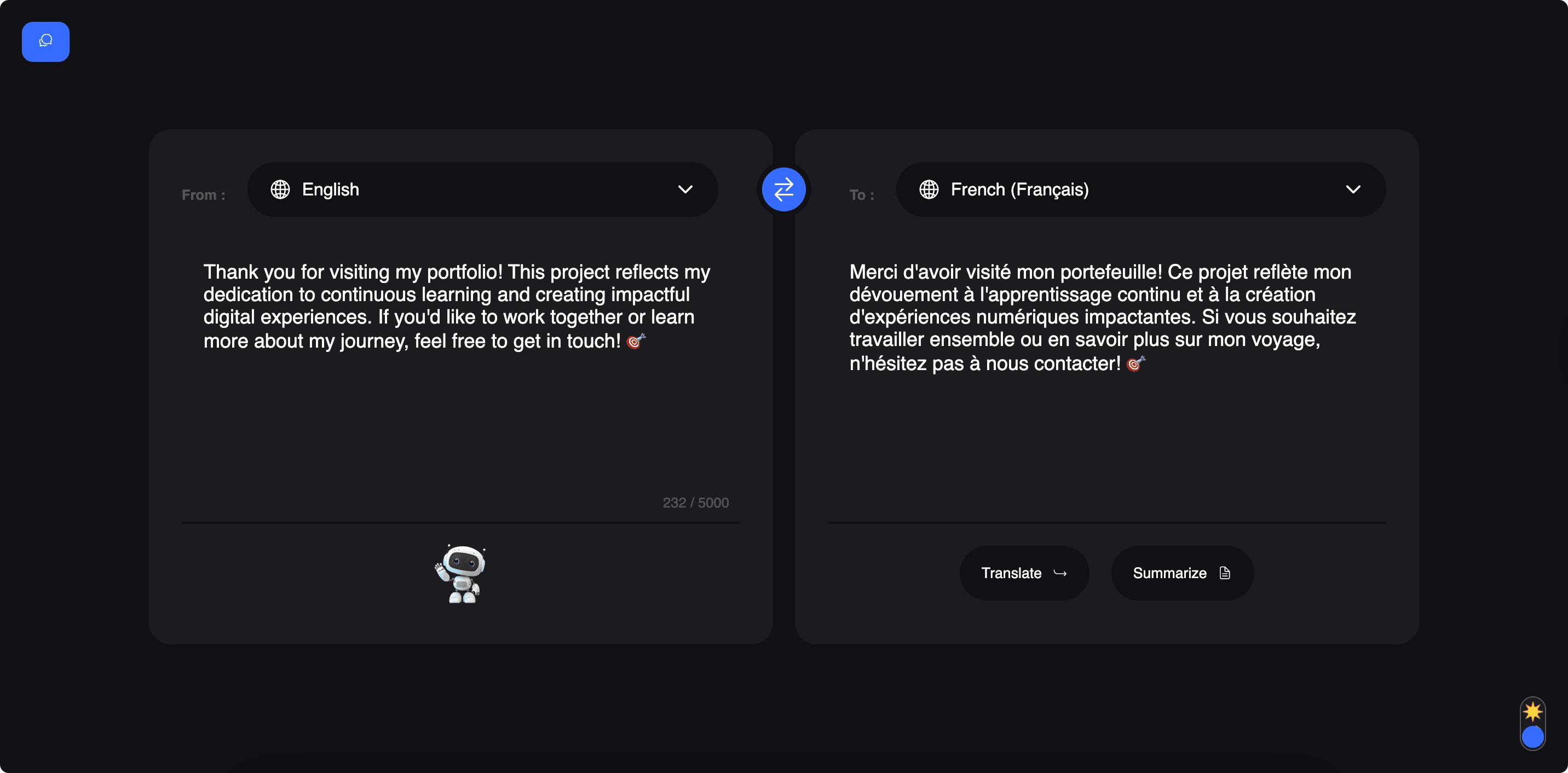Expand the English source language chevron
This screenshot has width=1568, height=773.
pyautogui.click(x=685, y=189)
